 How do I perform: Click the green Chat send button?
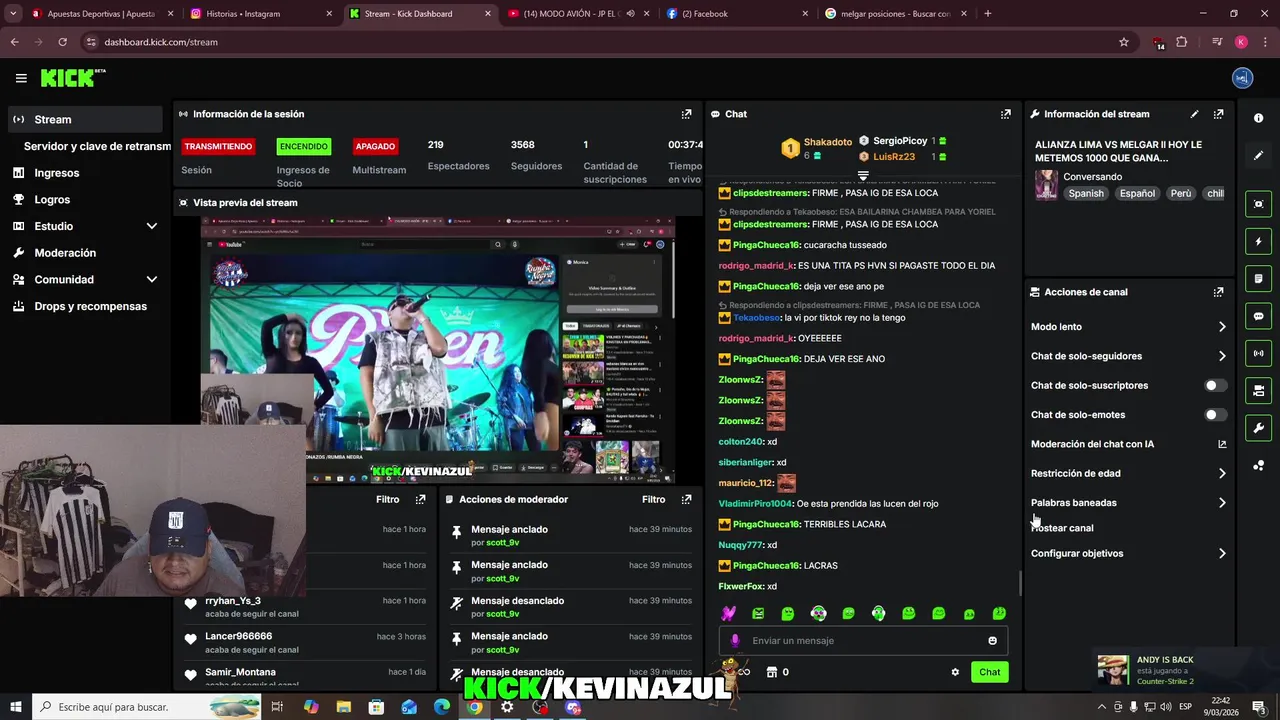(989, 672)
